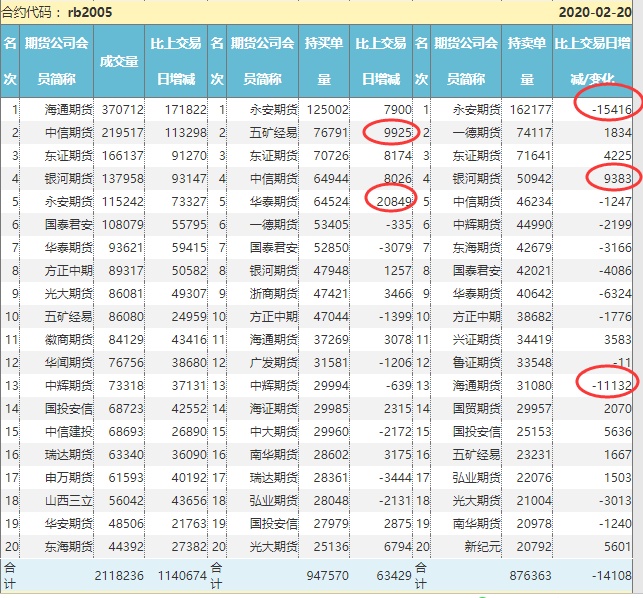Screen dimensions: 643x598
Task: Select the date 2020-02-20
Action: 595,12
